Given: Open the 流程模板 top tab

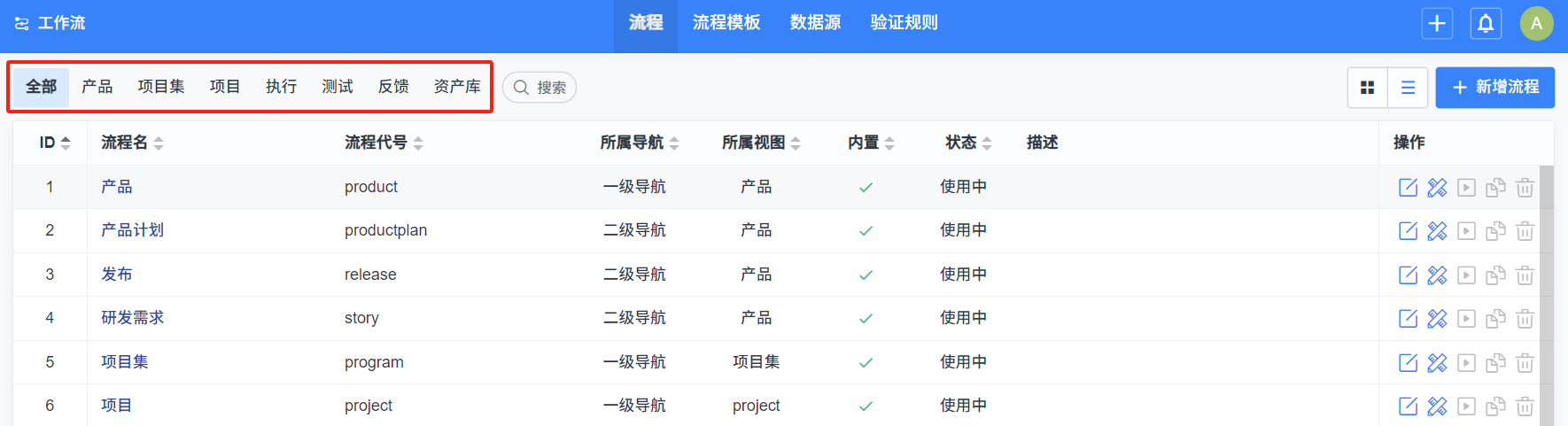Looking at the screenshot, I should [x=726, y=23].
